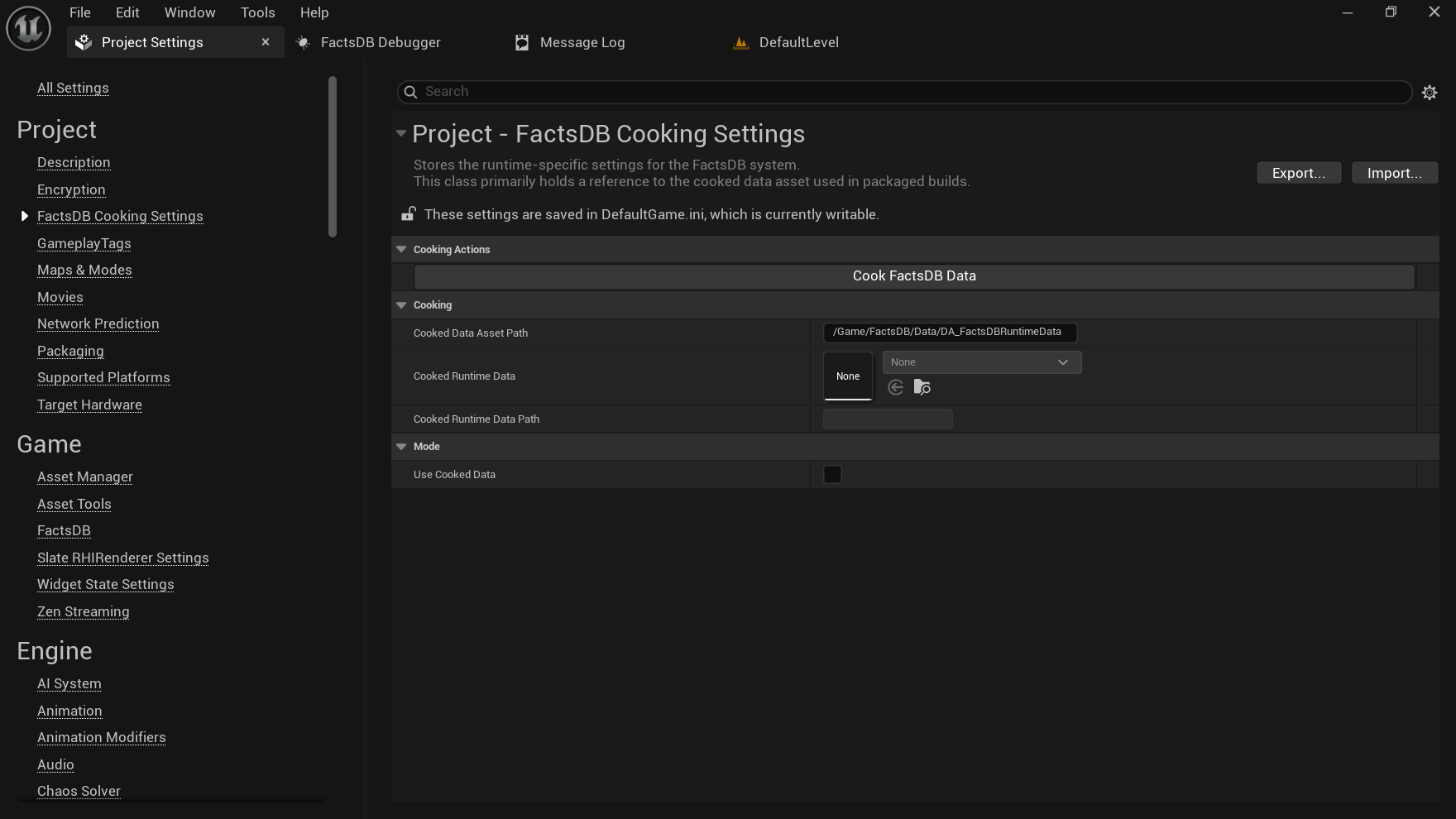
Task: Open Network Prediction settings
Action: coord(98,324)
